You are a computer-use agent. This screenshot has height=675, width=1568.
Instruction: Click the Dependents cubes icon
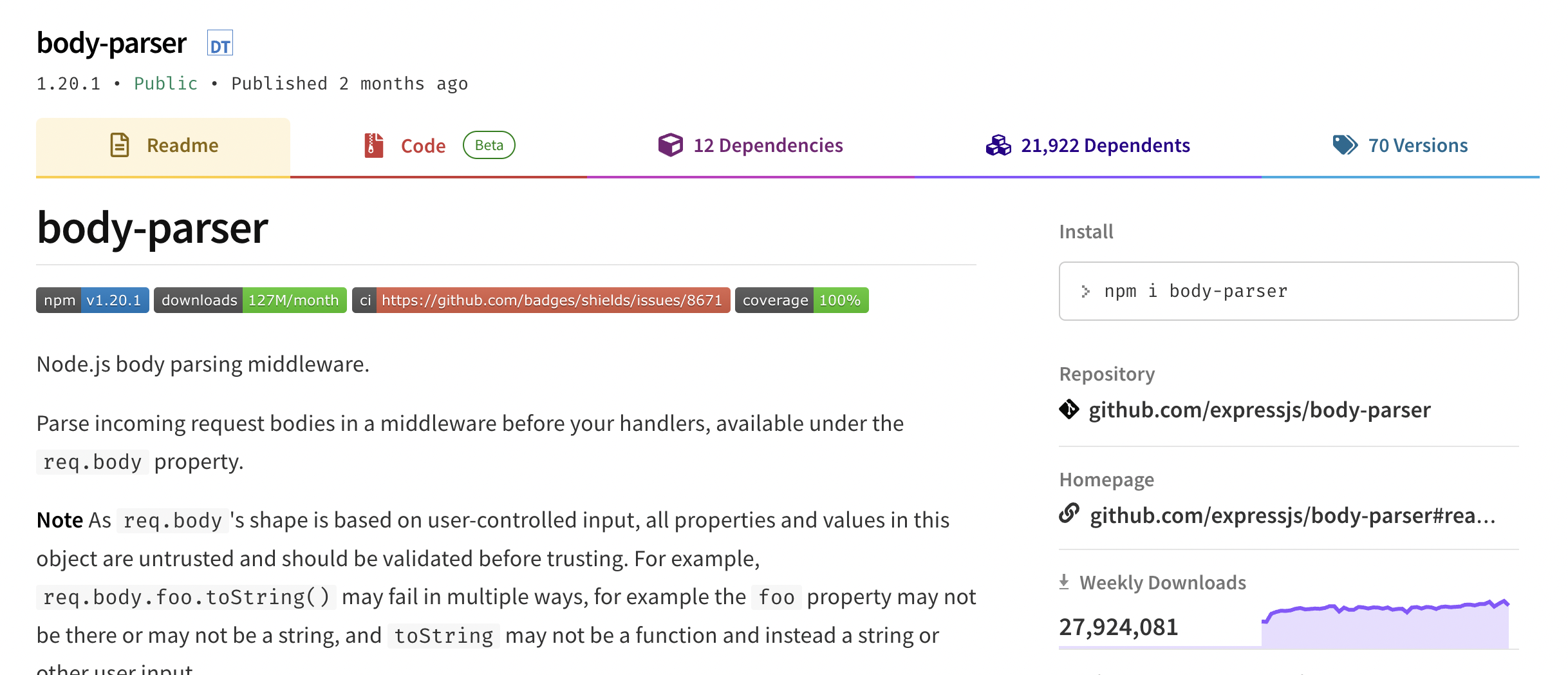click(x=998, y=145)
